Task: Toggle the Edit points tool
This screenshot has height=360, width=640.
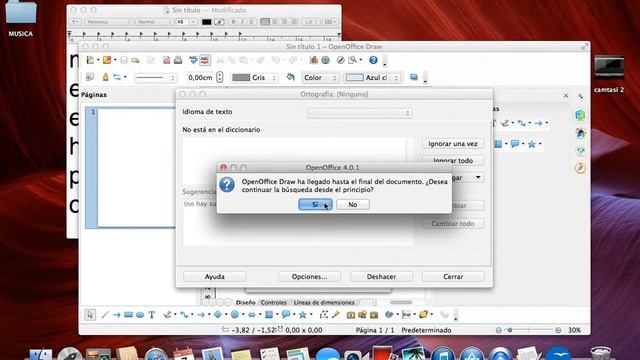Action: [x=324, y=315]
